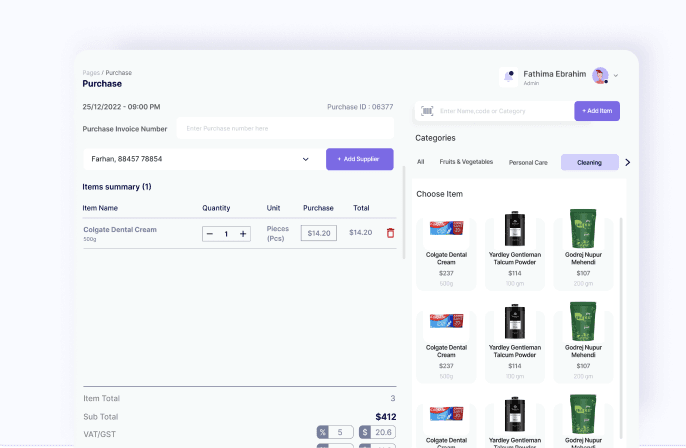Select the Fruits & Vegetables category

pos(466,162)
